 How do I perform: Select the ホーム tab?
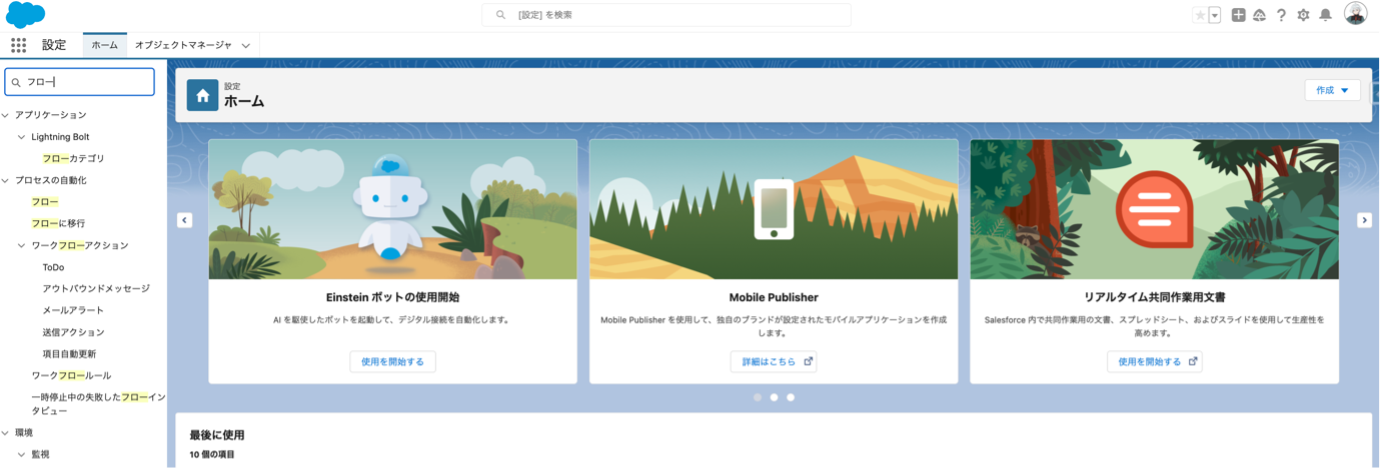tap(104, 45)
